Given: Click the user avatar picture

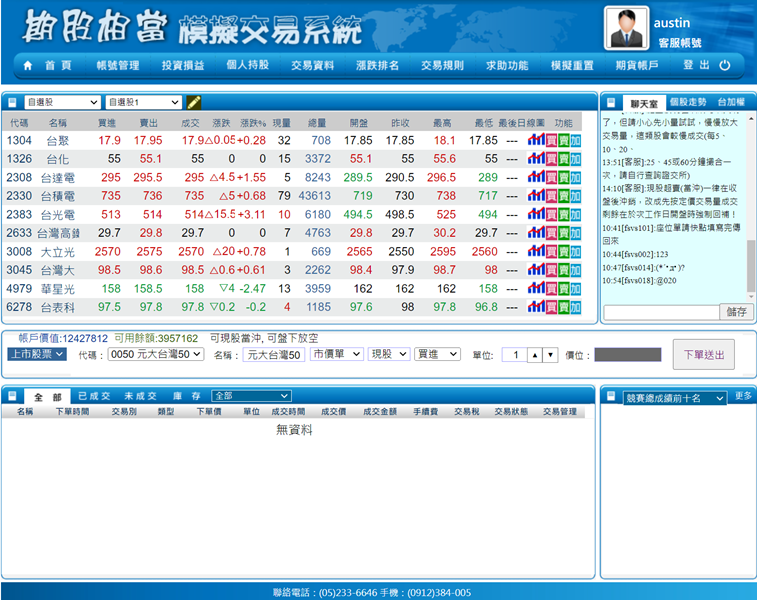Looking at the screenshot, I should [628, 28].
